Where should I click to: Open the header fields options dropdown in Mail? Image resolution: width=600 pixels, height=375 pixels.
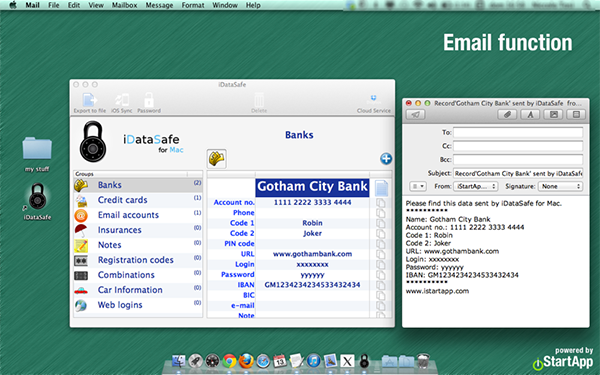click(x=418, y=187)
